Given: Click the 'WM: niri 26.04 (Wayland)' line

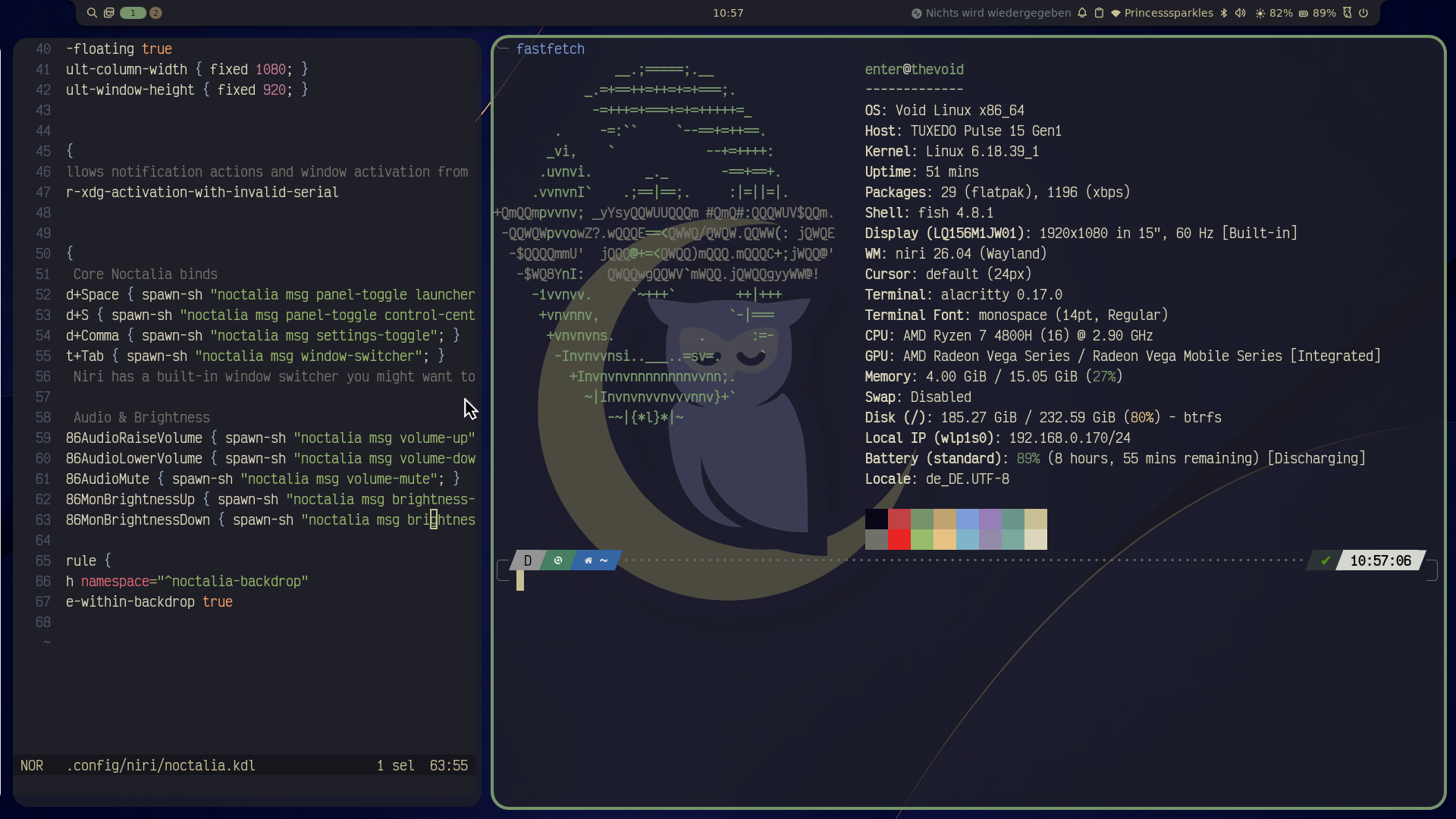Looking at the screenshot, I should point(956,254).
